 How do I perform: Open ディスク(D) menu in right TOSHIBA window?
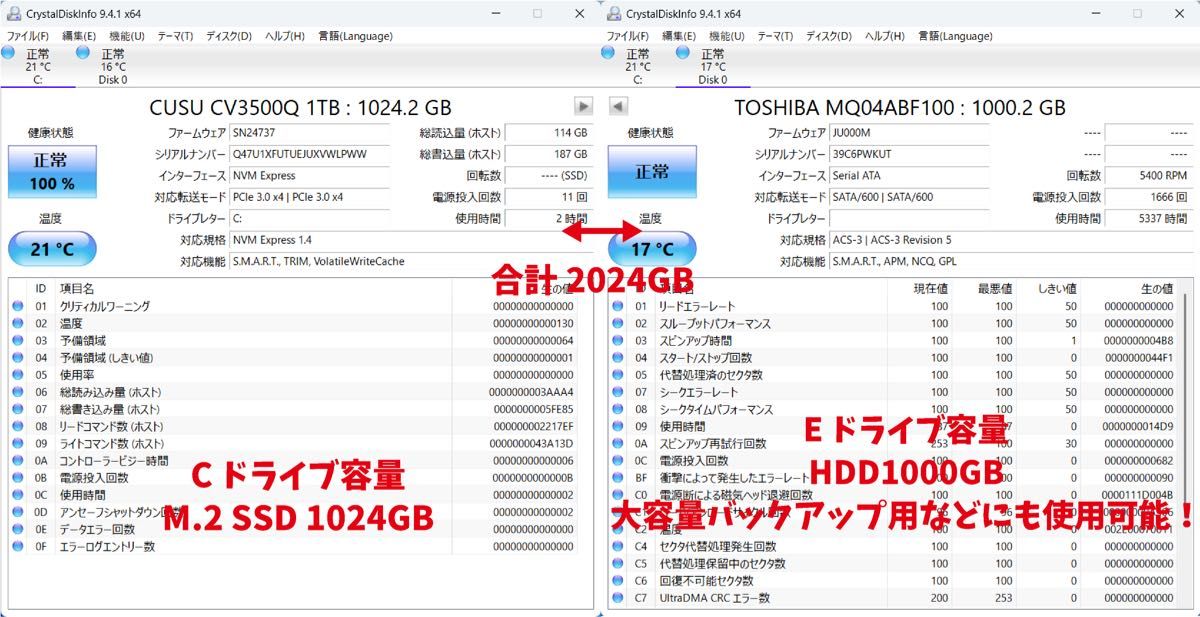pyautogui.click(x=829, y=36)
